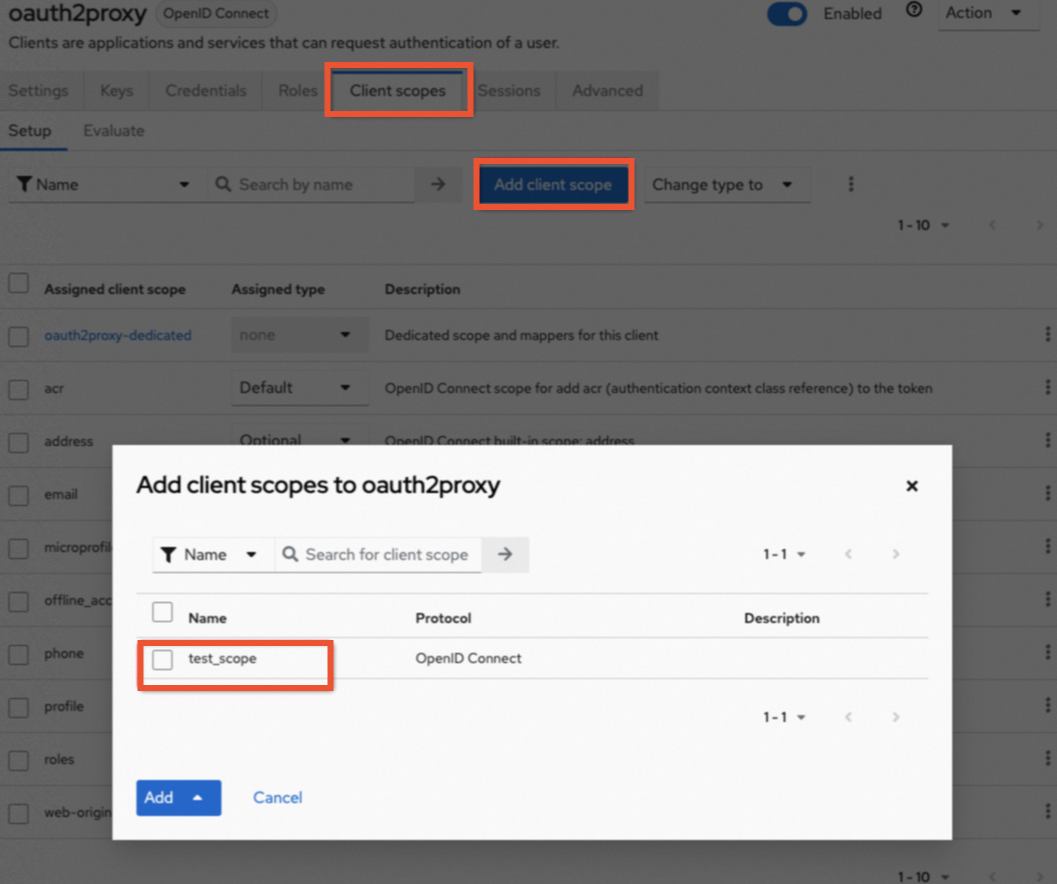Select the Setup sub-tab
Screen dimensions: 1057x884
click(x=30, y=131)
